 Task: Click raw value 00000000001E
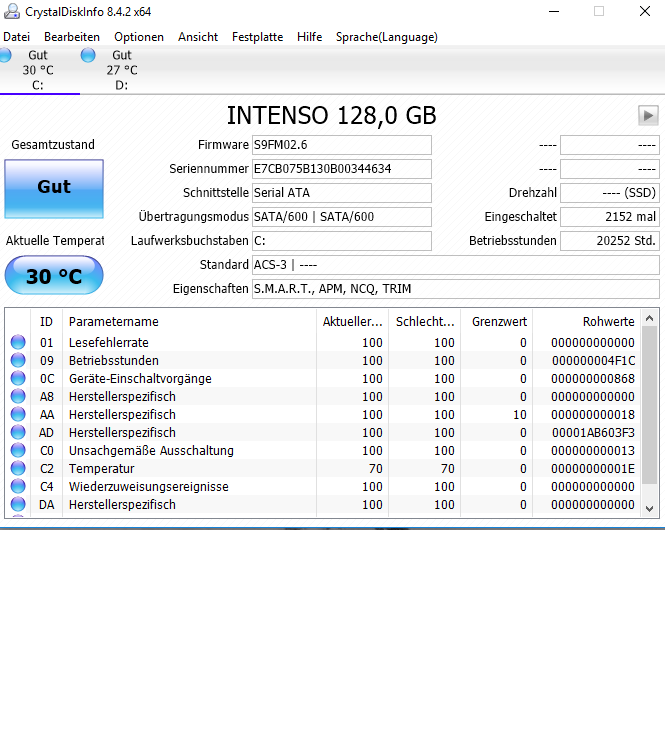(593, 469)
